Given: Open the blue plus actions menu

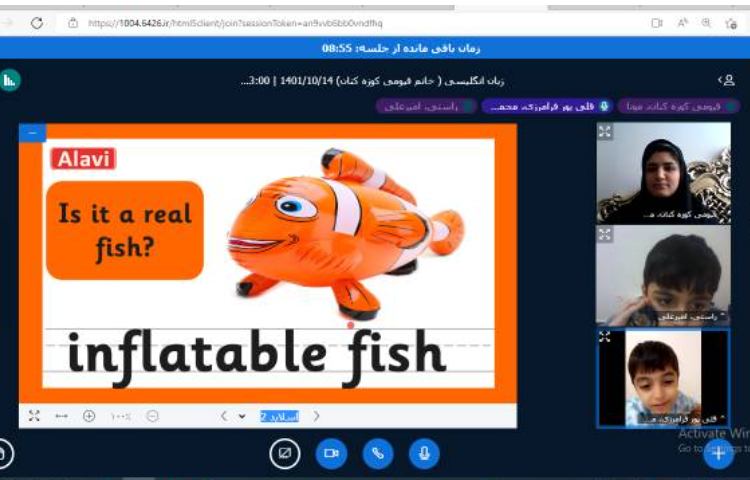Looking at the screenshot, I should pos(718,454).
